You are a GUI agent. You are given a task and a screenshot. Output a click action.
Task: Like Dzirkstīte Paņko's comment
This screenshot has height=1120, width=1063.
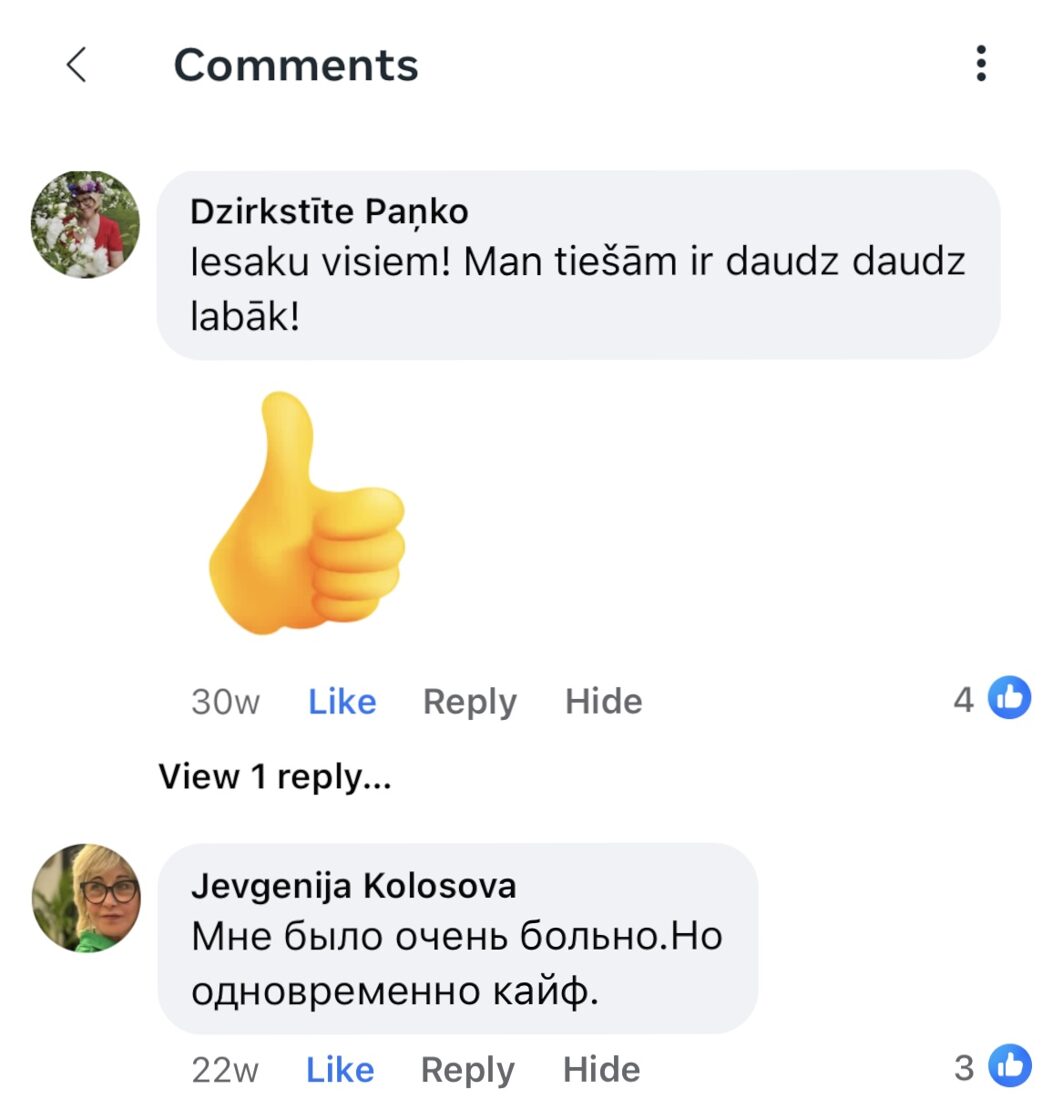(342, 702)
